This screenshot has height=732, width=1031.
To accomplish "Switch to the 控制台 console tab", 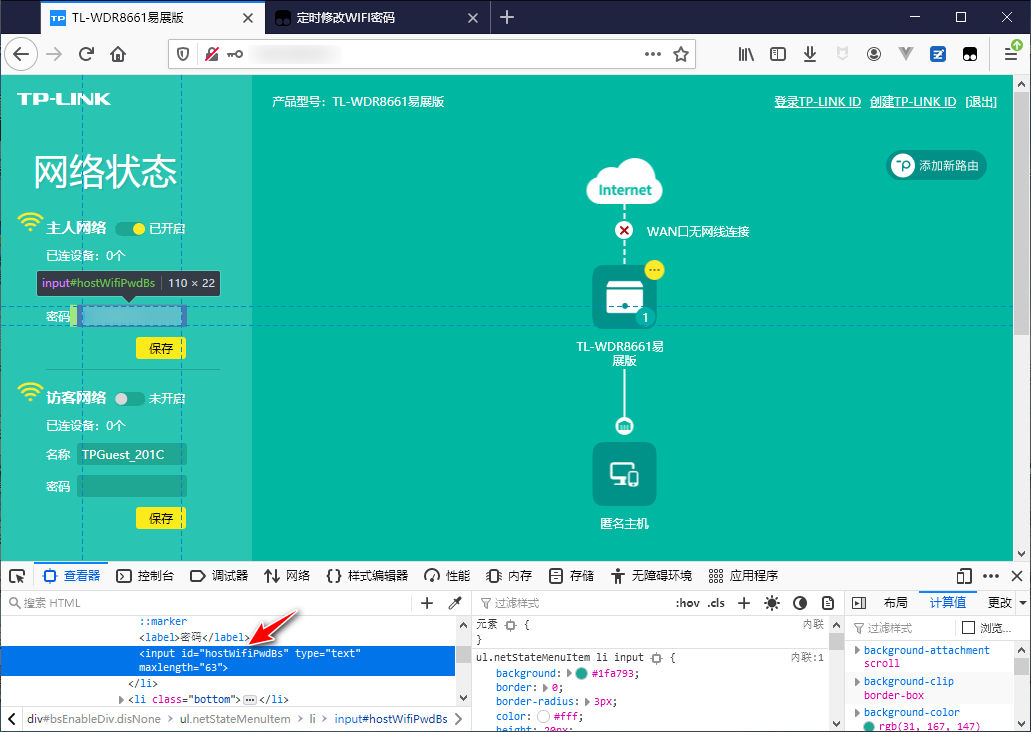I will pyautogui.click(x=145, y=576).
